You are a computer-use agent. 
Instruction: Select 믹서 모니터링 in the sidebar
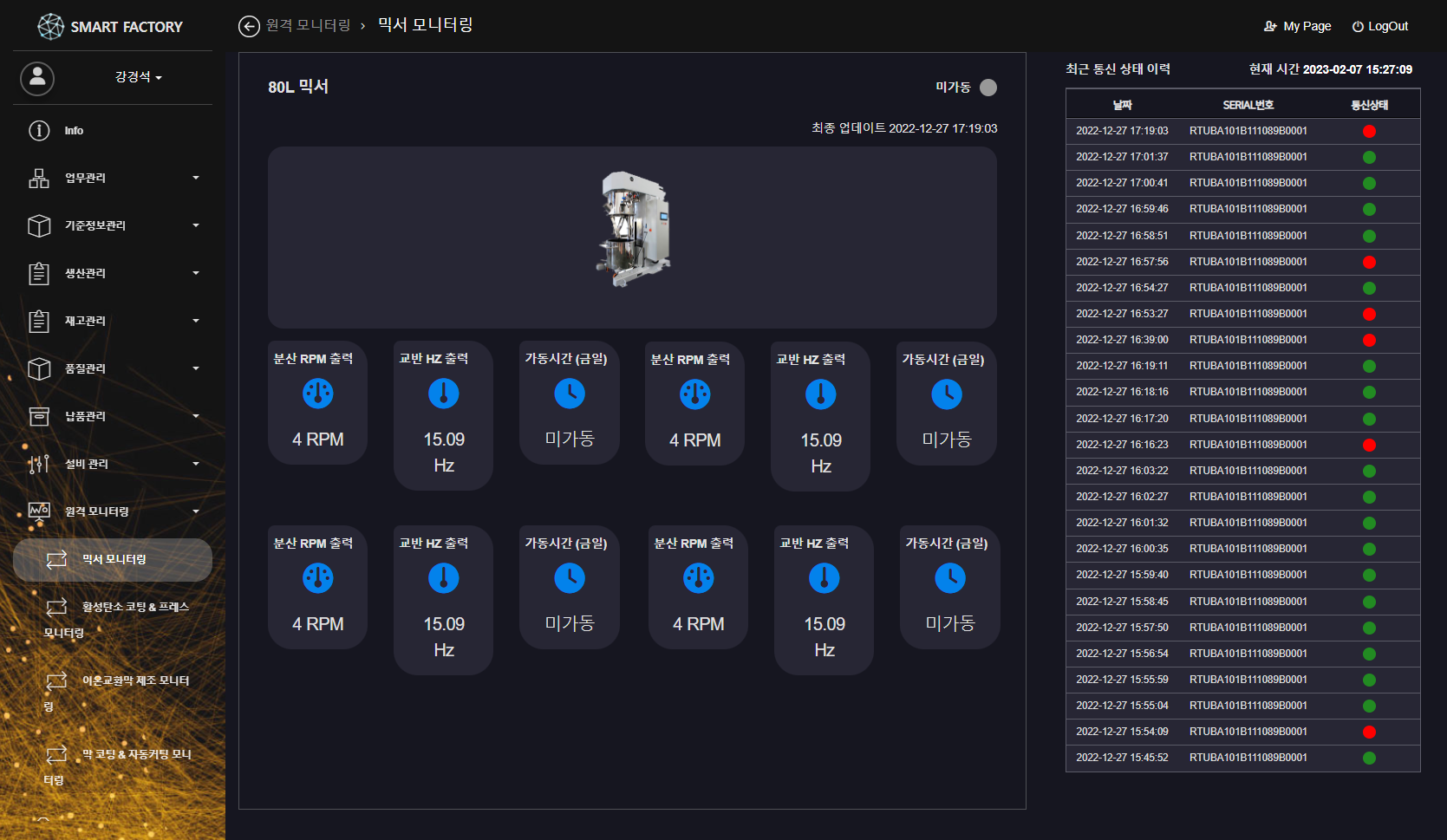pyautogui.click(x=114, y=560)
